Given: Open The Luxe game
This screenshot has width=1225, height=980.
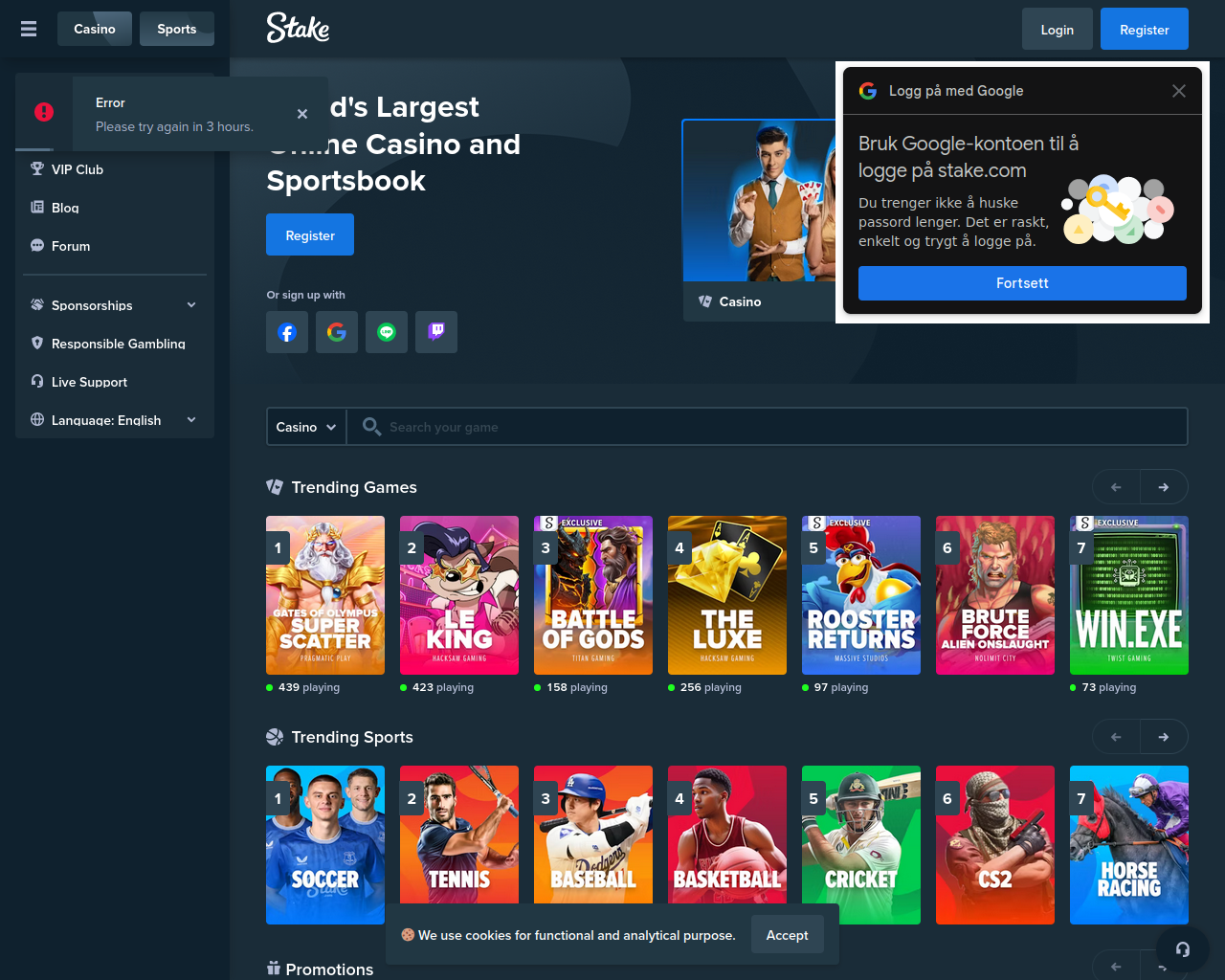Looking at the screenshot, I should [x=727, y=595].
